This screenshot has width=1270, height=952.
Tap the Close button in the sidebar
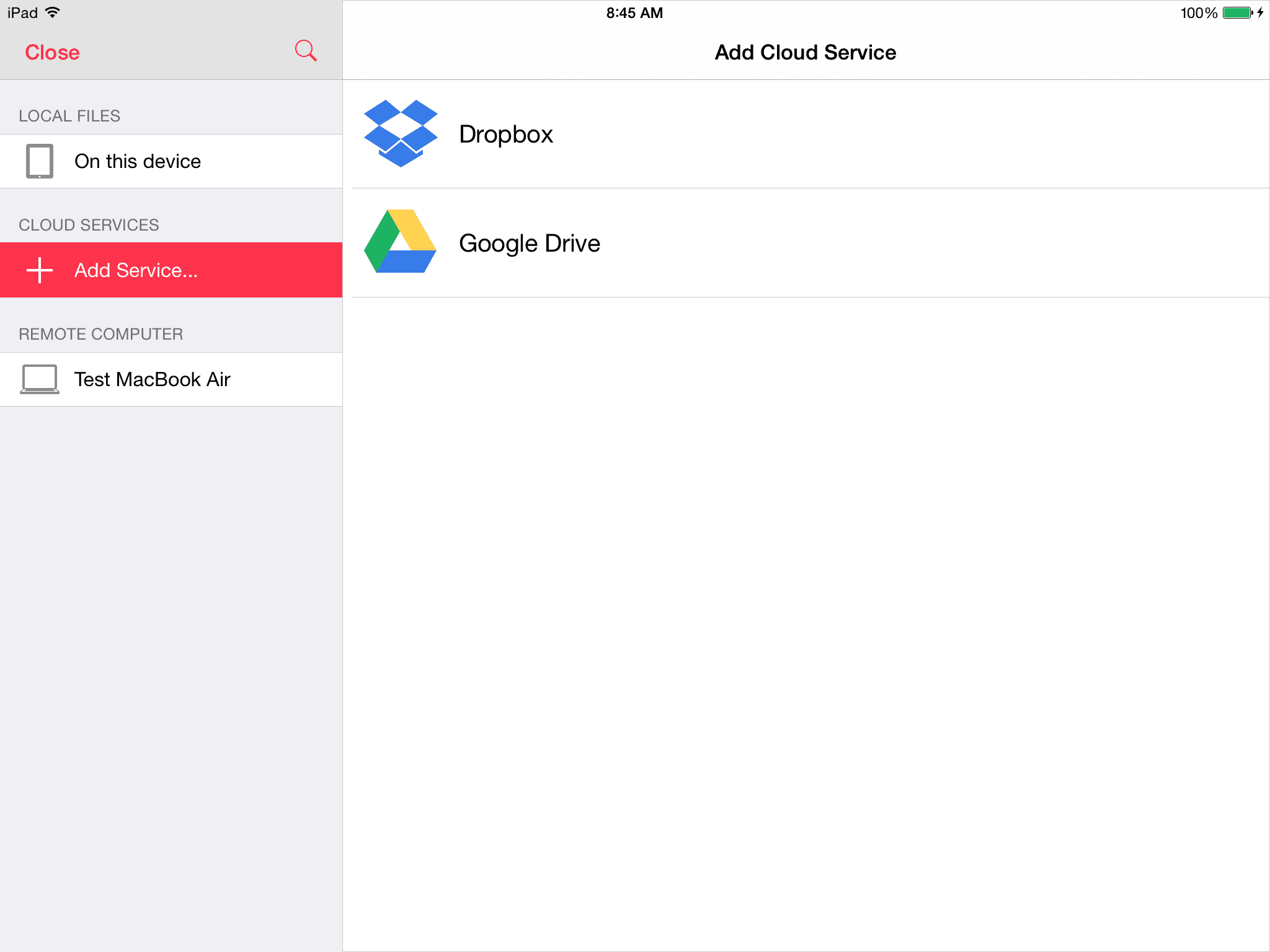(52, 53)
